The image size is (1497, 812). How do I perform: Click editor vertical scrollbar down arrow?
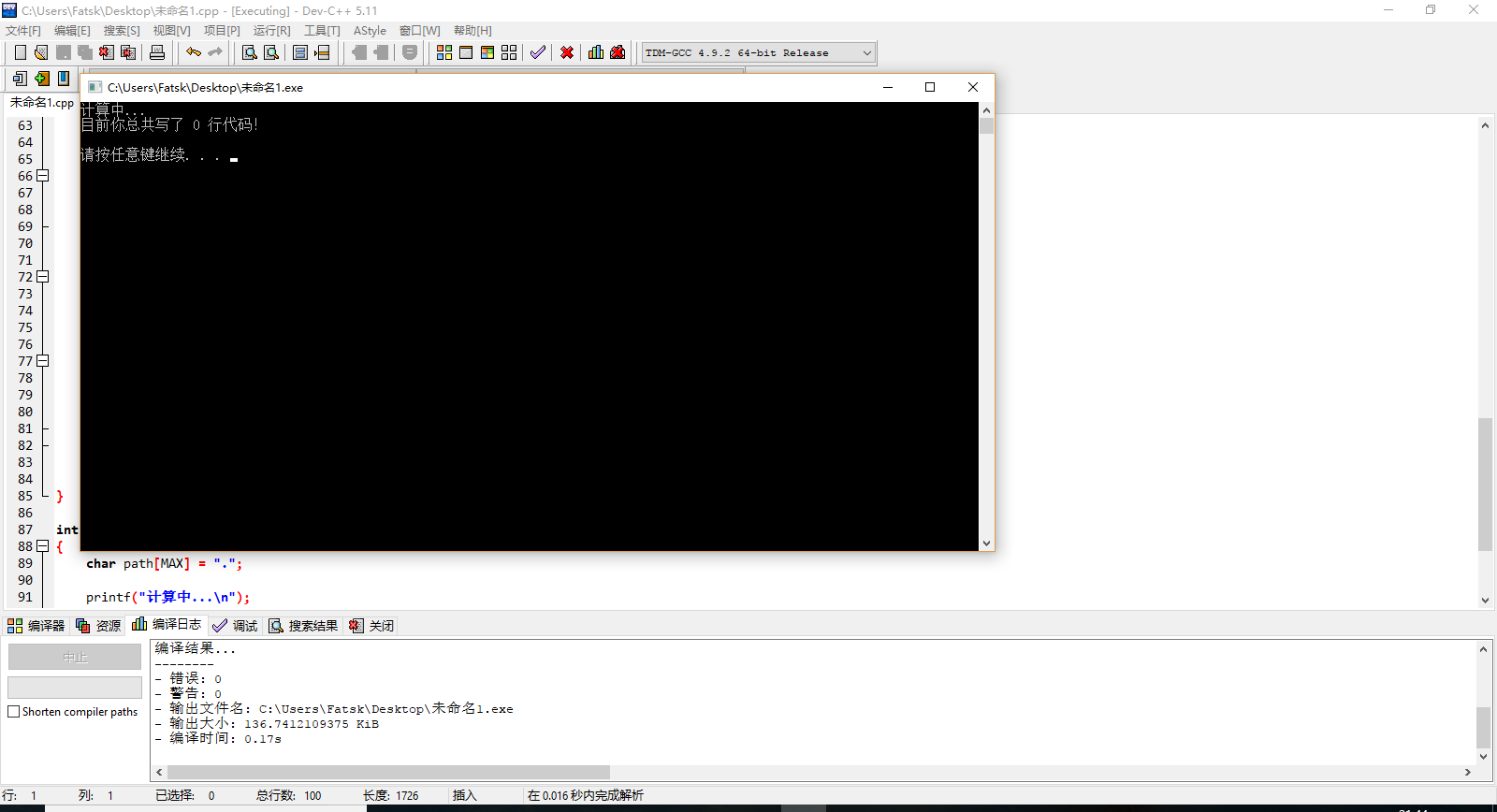point(1485,601)
